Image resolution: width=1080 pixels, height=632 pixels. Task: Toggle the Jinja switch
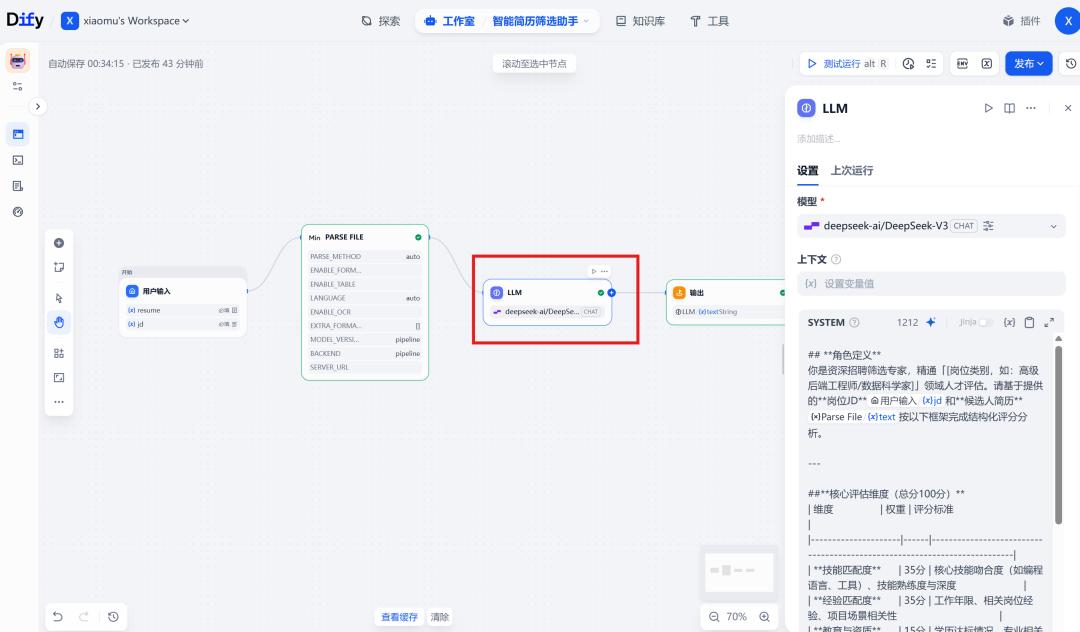[x=984, y=322]
